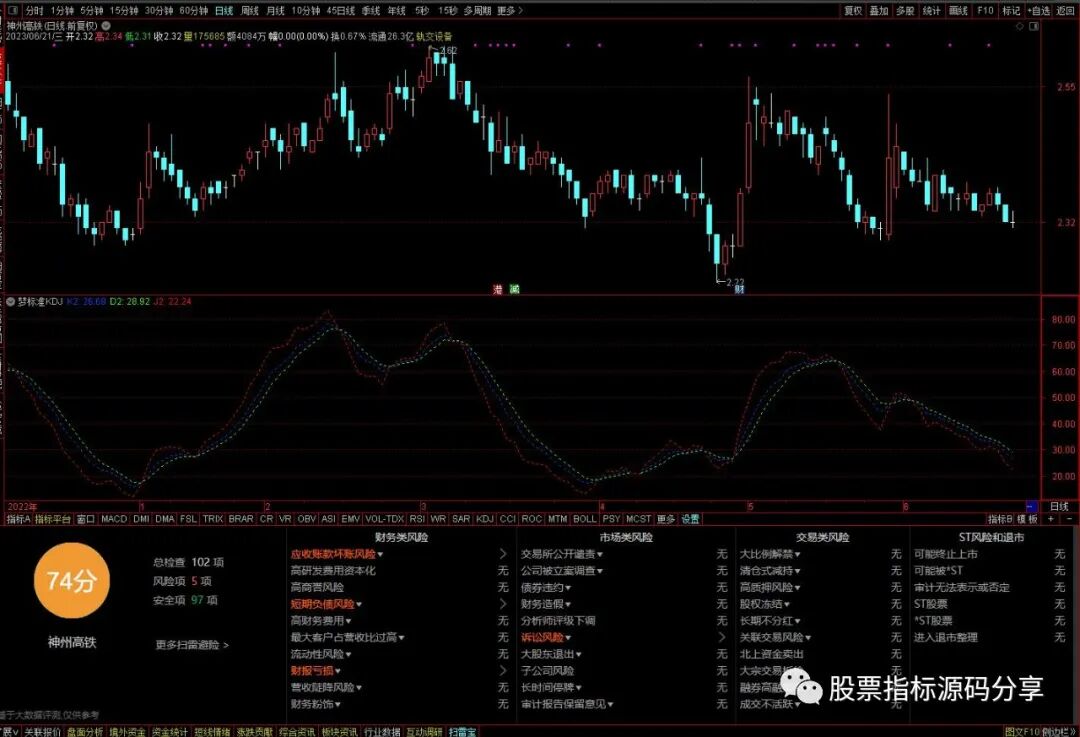1080x737 pixels.
Task: Choose the VOL-TDX indicator tab
Action: (384, 519)
